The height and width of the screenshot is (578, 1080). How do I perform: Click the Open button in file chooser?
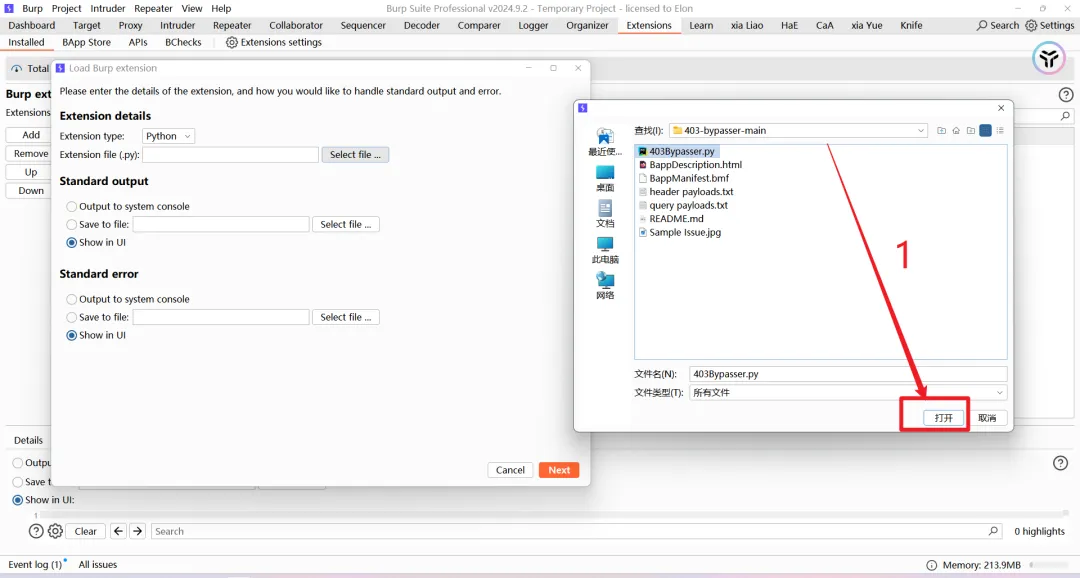pos(944,417)
